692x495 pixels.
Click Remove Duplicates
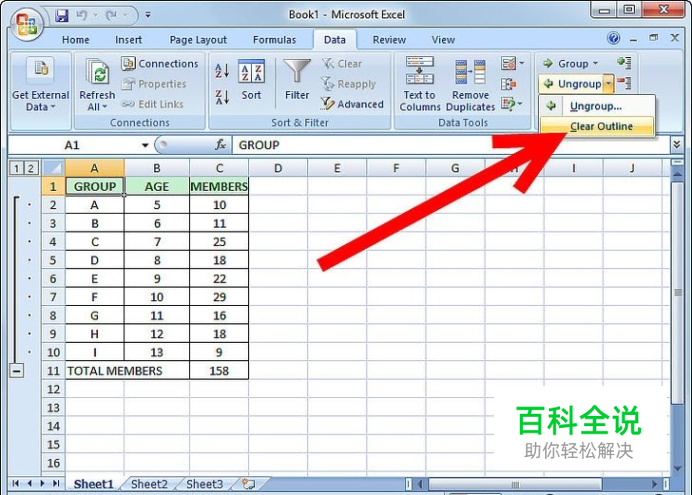(x=470, y=84)
